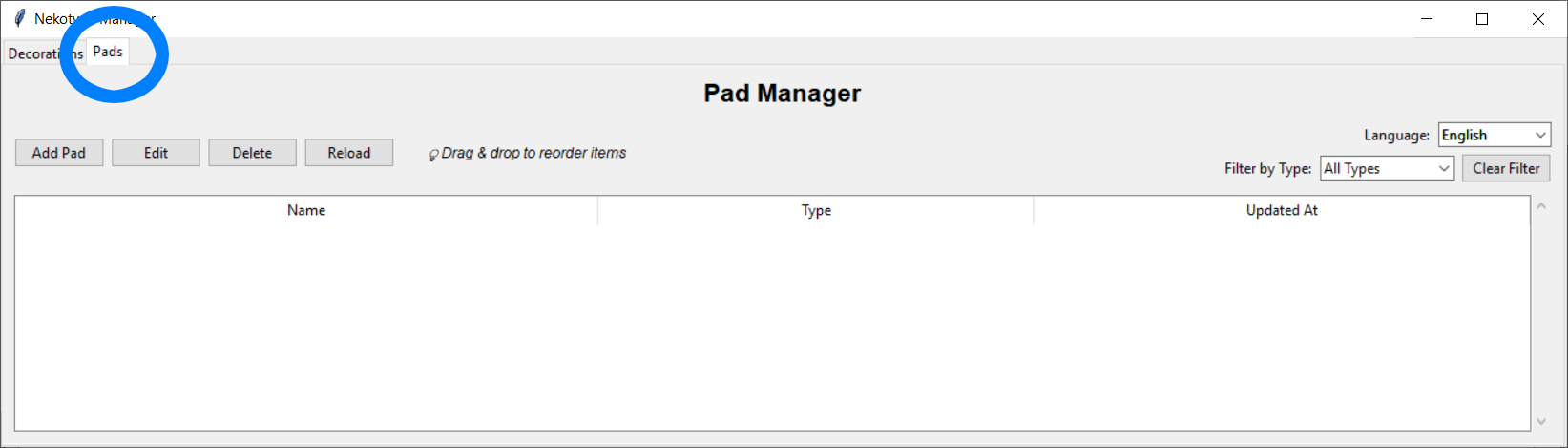
Task: Sort by the Updated At column header
Action: pyautogui.click(x=1282, y=210)
